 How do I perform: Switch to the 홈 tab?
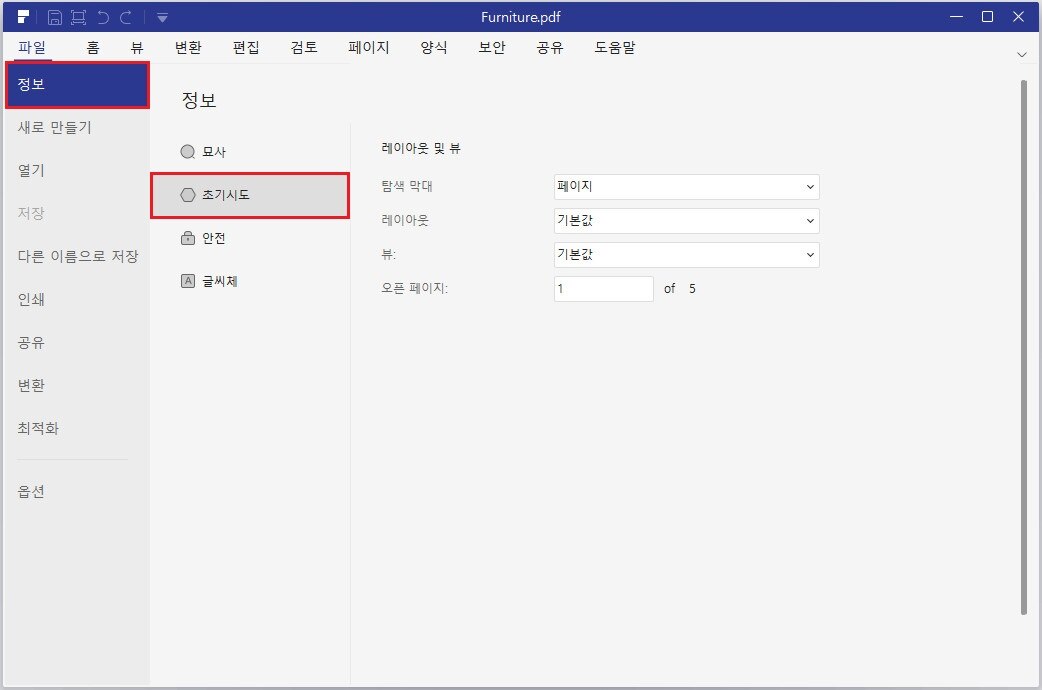(x=93, y=47)
